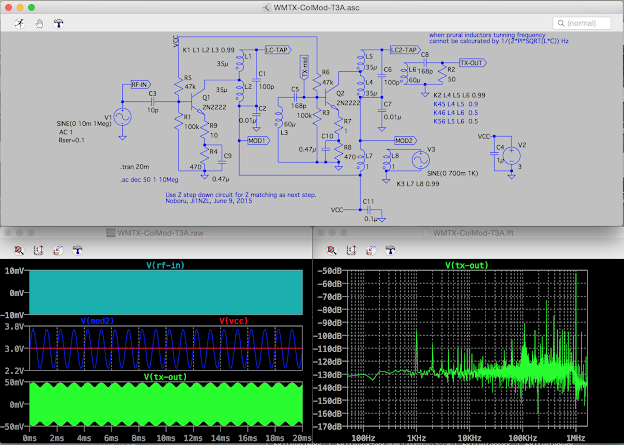Click 'K2 L4 L5 L6 0.99' coupling directive
This screenshot has width=624, height=445.
coord(459,95)
